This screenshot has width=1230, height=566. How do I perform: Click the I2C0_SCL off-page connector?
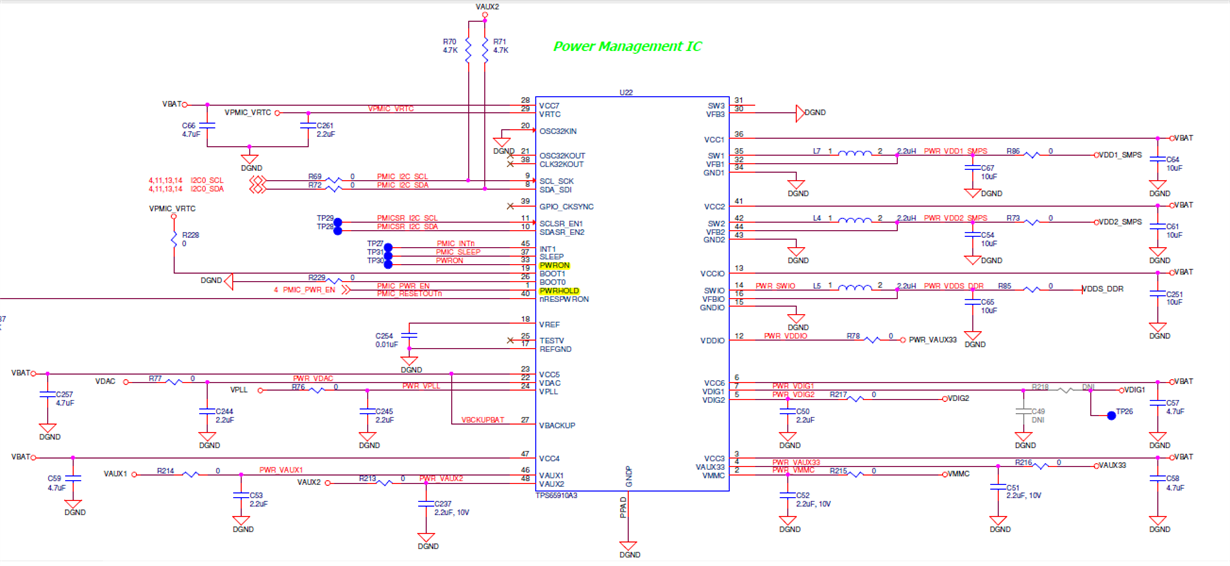pyautogui.click(x=258, y=180)
